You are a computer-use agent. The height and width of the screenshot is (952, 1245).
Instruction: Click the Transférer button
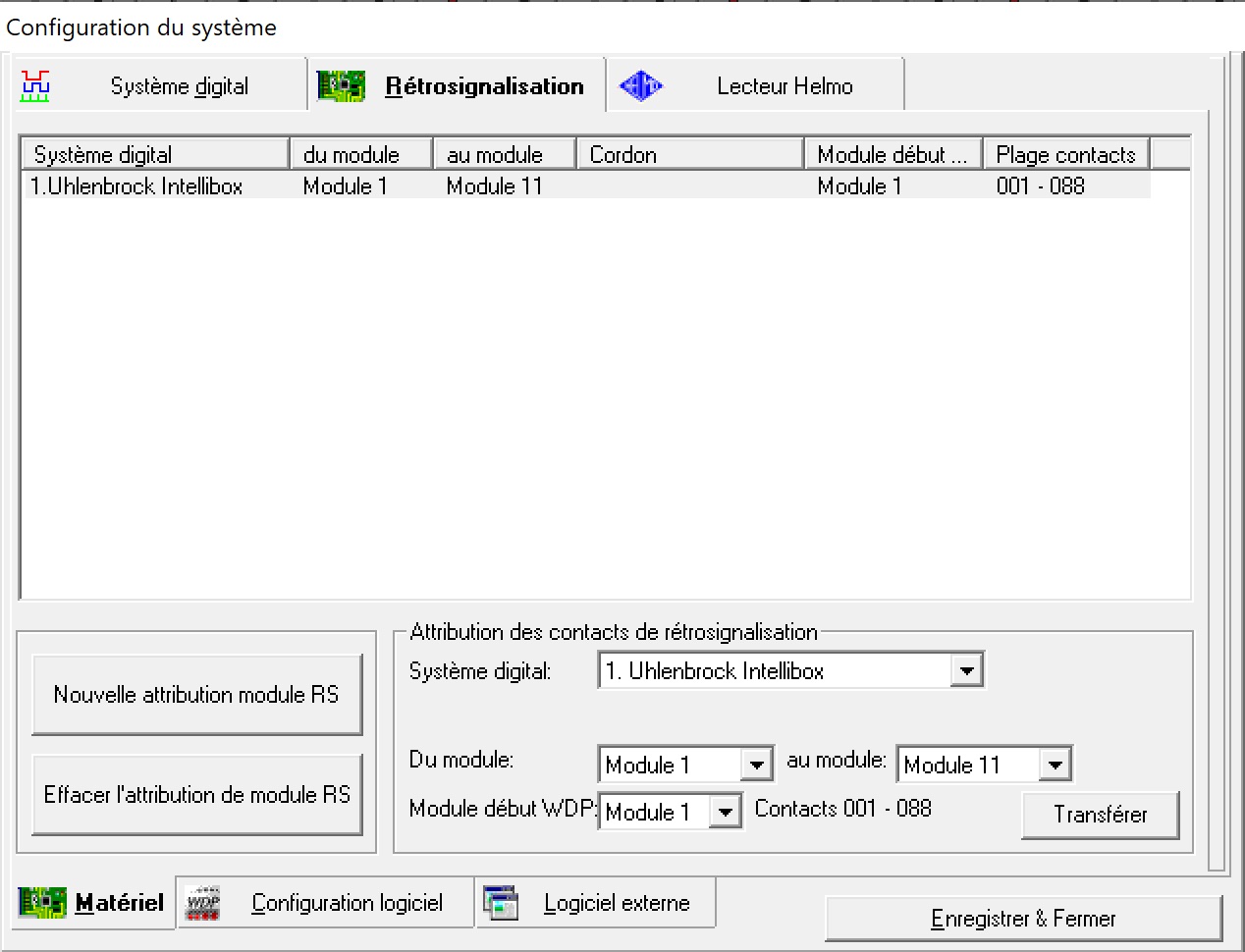point(1100,815)
